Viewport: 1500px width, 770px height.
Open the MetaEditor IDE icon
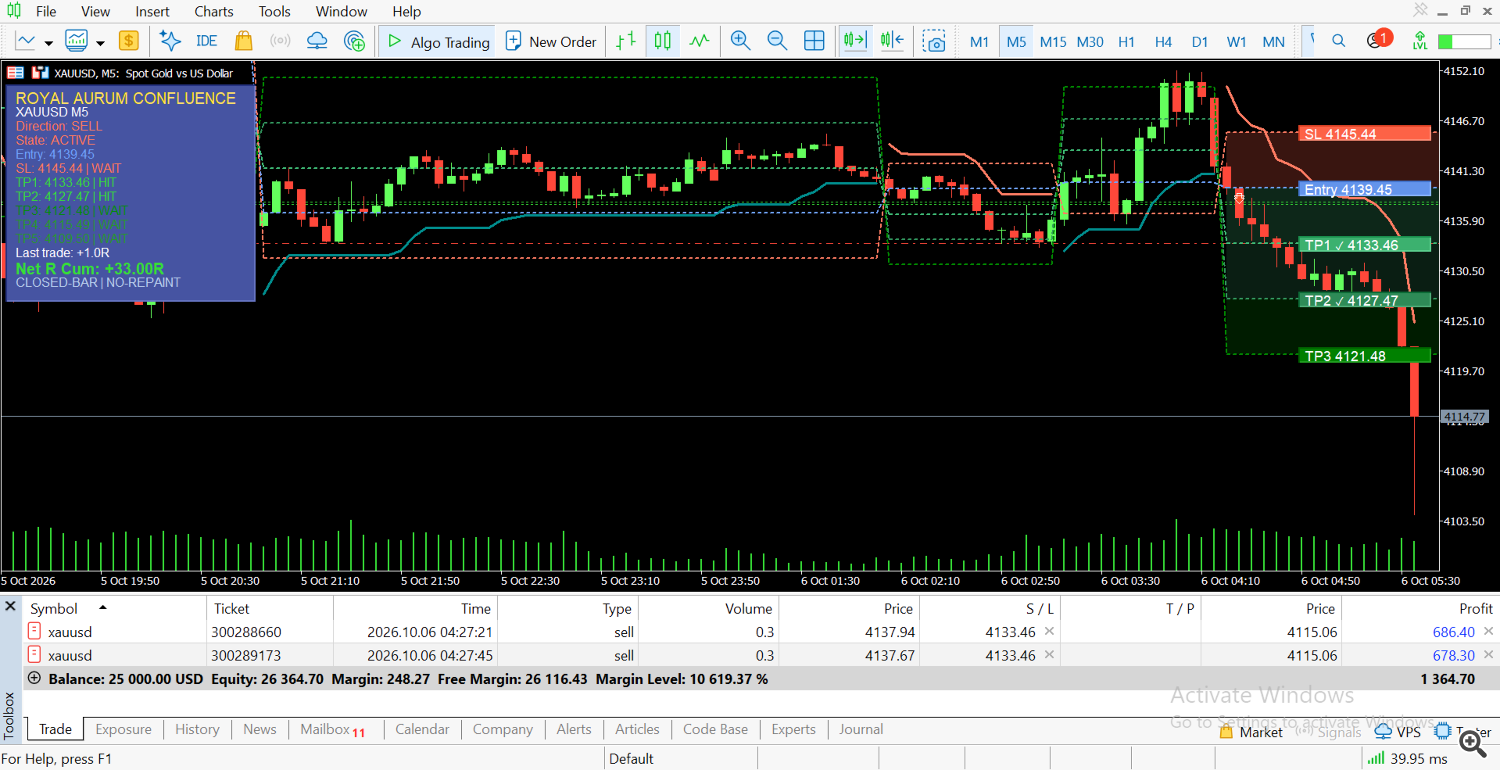pyautogui.click(x=207, y=41)
